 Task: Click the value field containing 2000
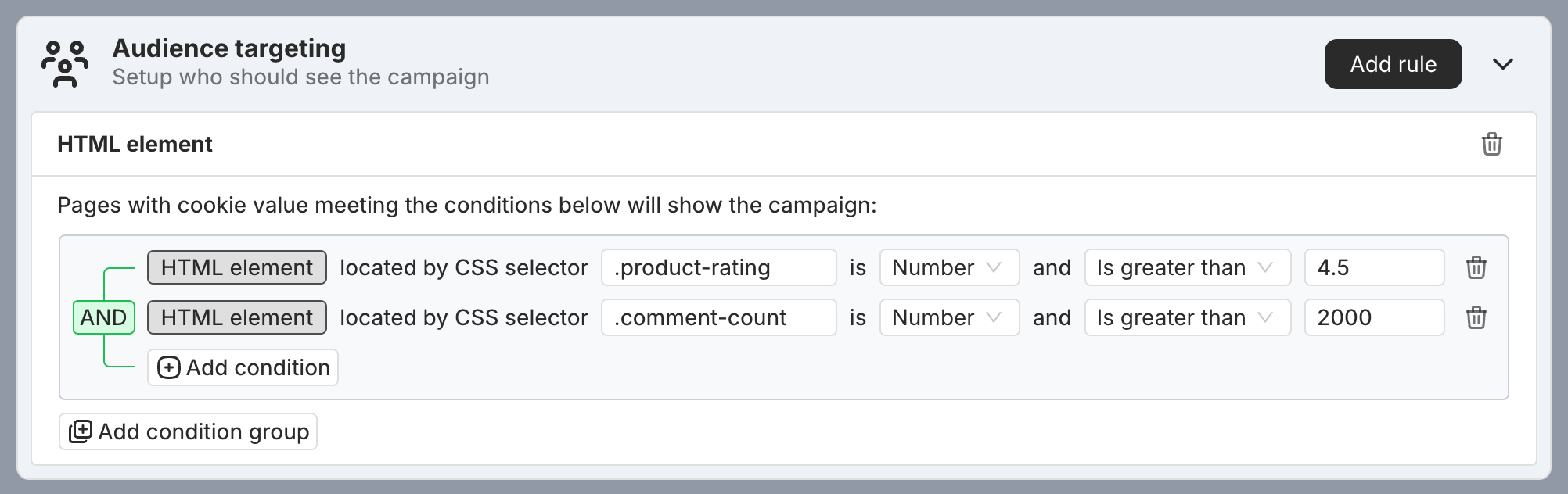point(1374,317)
